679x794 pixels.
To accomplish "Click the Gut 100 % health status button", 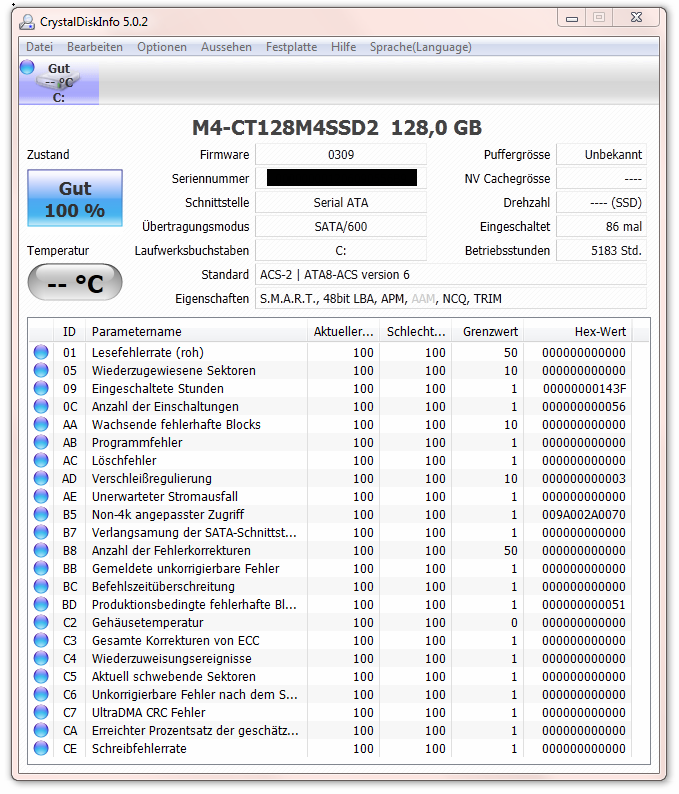I will 75,198.
